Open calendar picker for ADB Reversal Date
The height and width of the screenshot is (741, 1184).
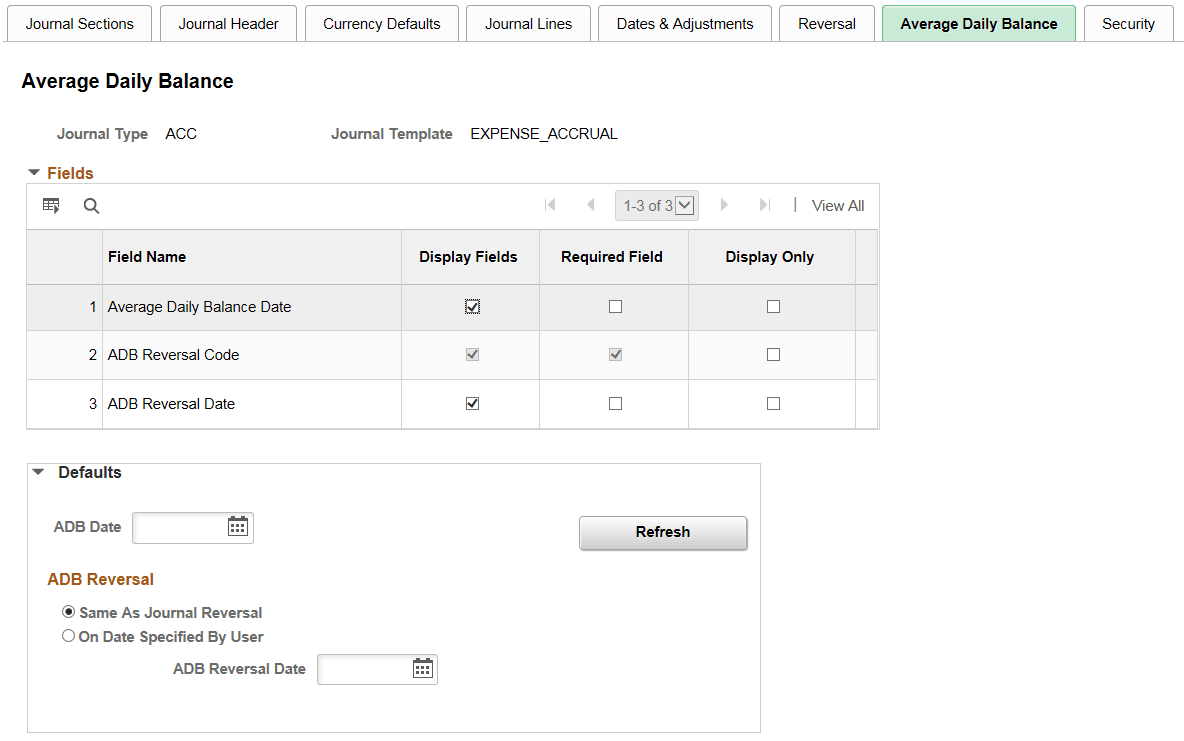423,669
